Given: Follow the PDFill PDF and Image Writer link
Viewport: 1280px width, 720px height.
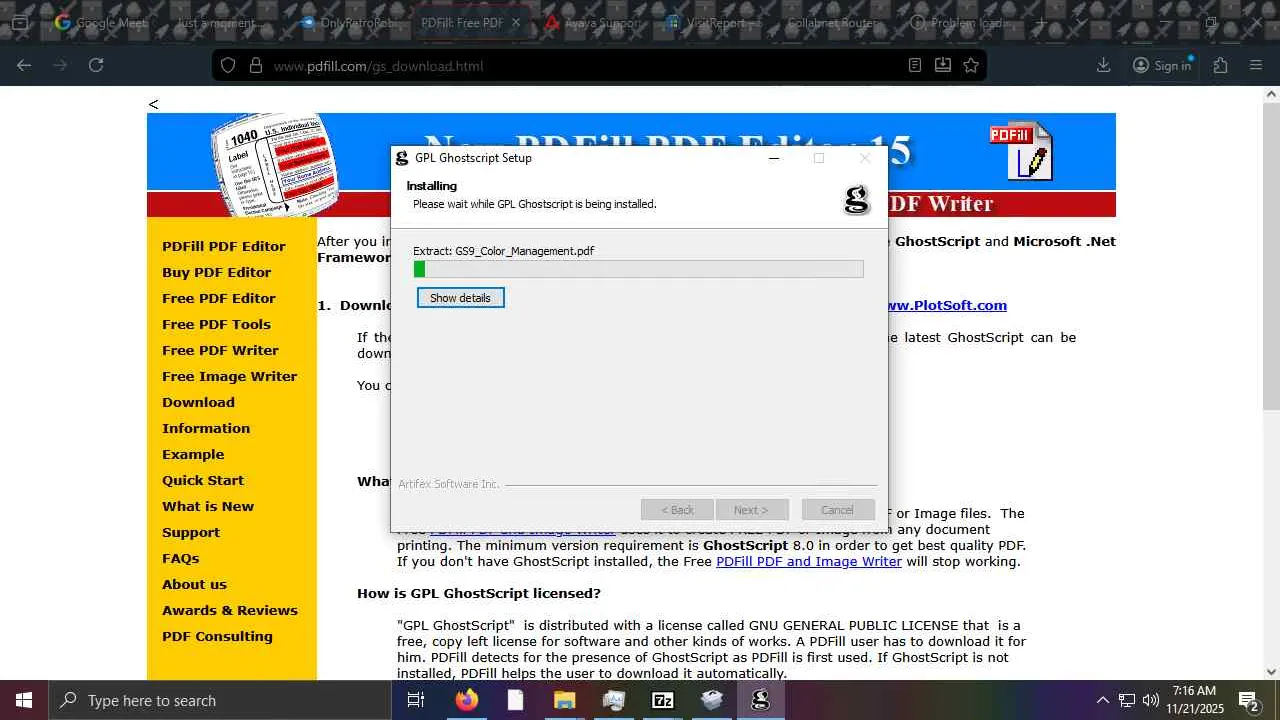Looking at the screenshot, I should tap(809, 561).
